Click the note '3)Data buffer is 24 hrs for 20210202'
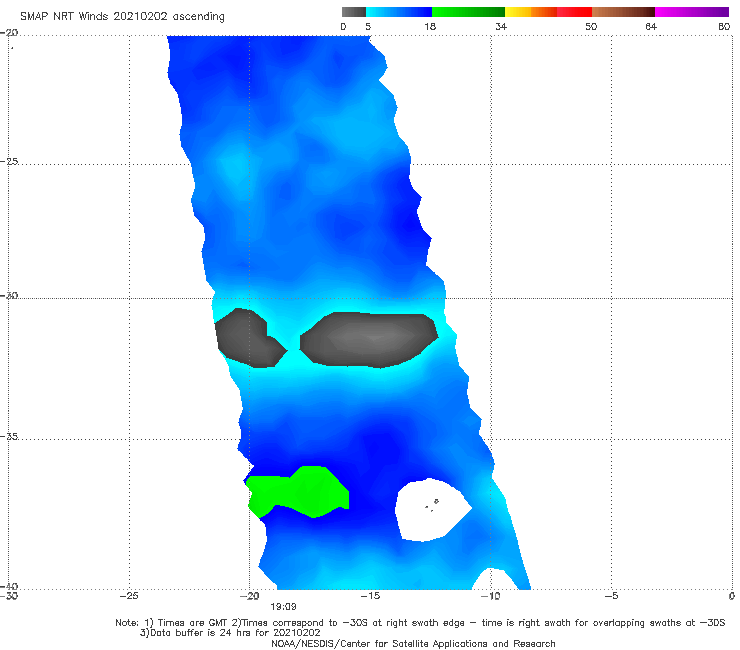 (x=230, y=633)
